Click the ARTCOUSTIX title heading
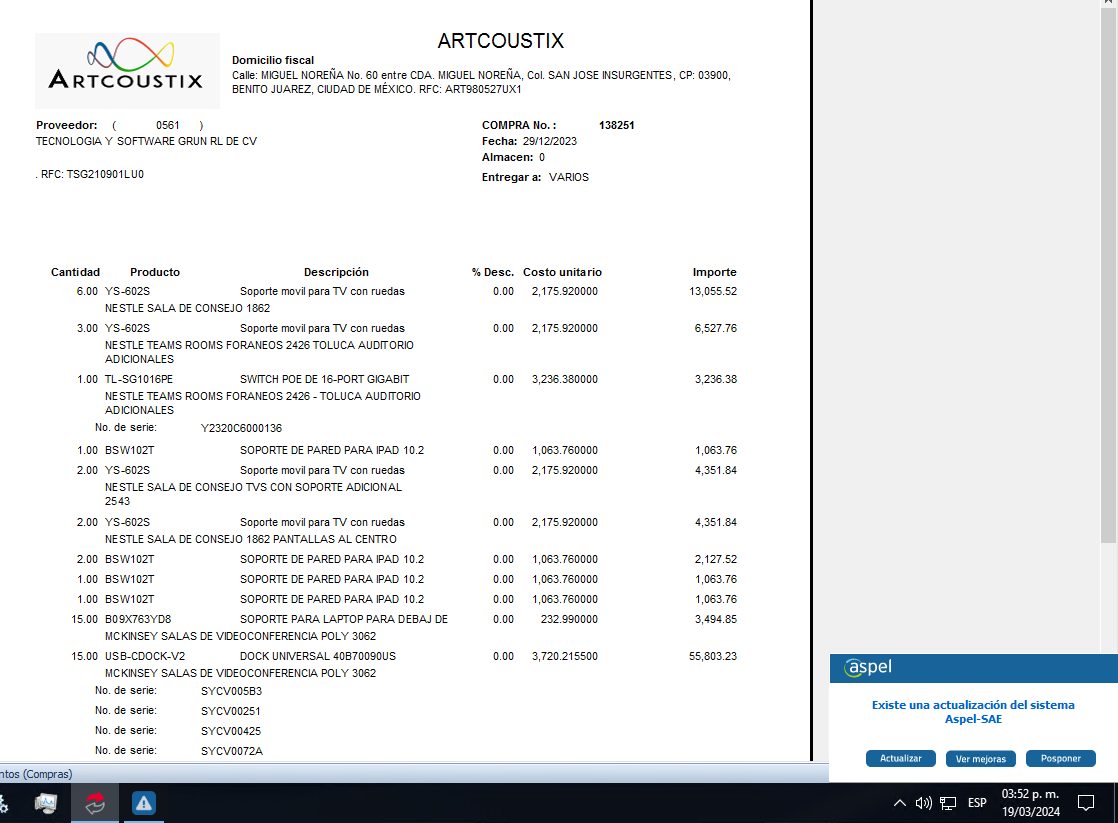 [x=501, y=41]
